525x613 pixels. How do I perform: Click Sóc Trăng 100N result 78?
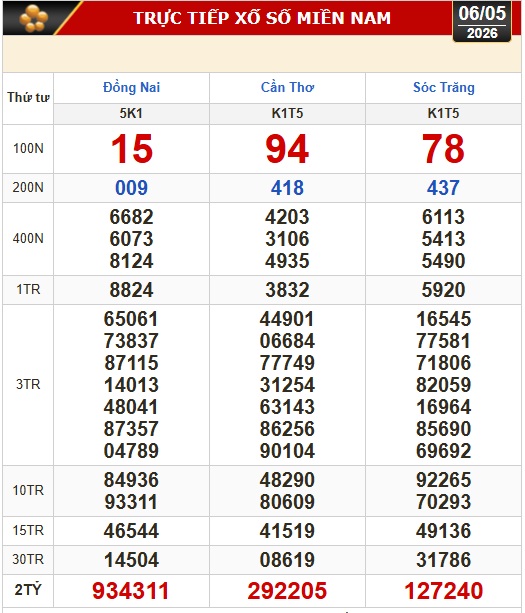[443, 149]
